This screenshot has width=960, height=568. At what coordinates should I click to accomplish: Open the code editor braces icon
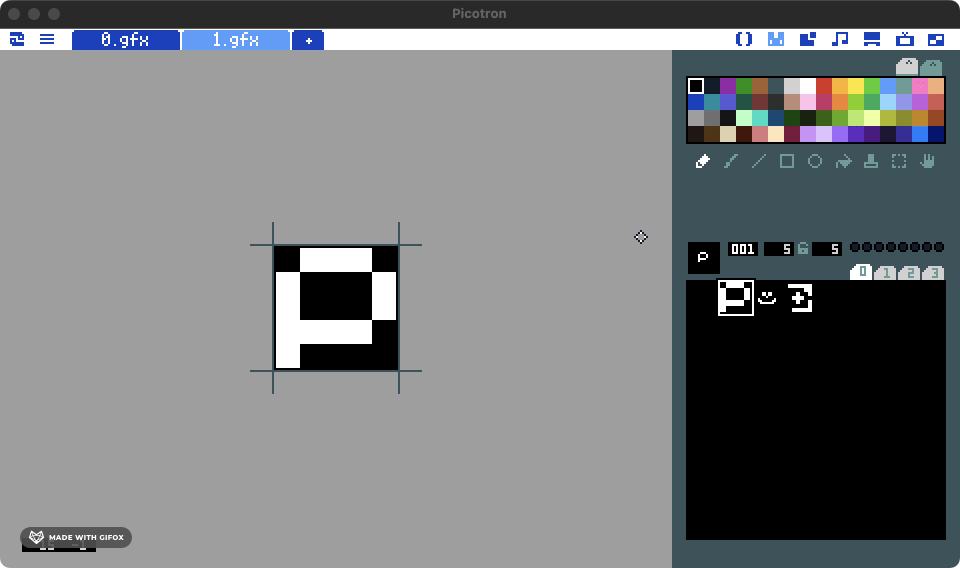tap(743, 39)
